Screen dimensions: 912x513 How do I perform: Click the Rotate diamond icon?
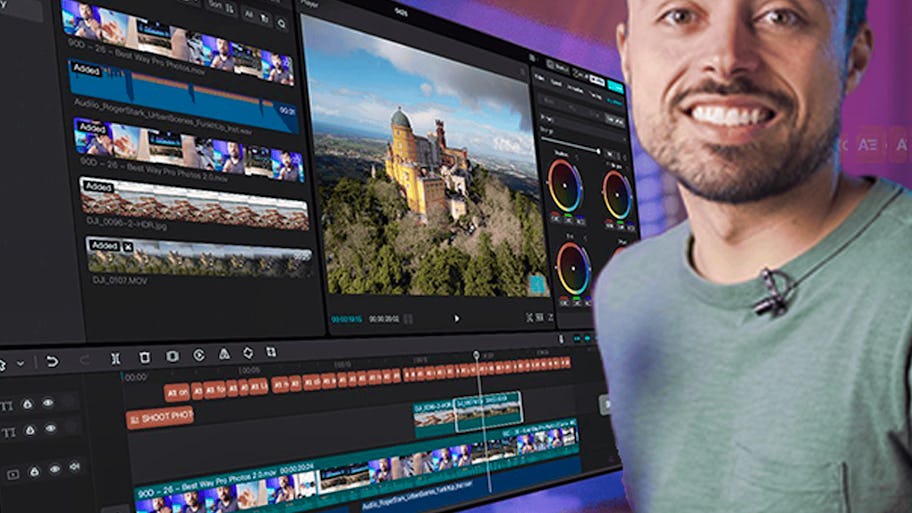tap(248, 352)
